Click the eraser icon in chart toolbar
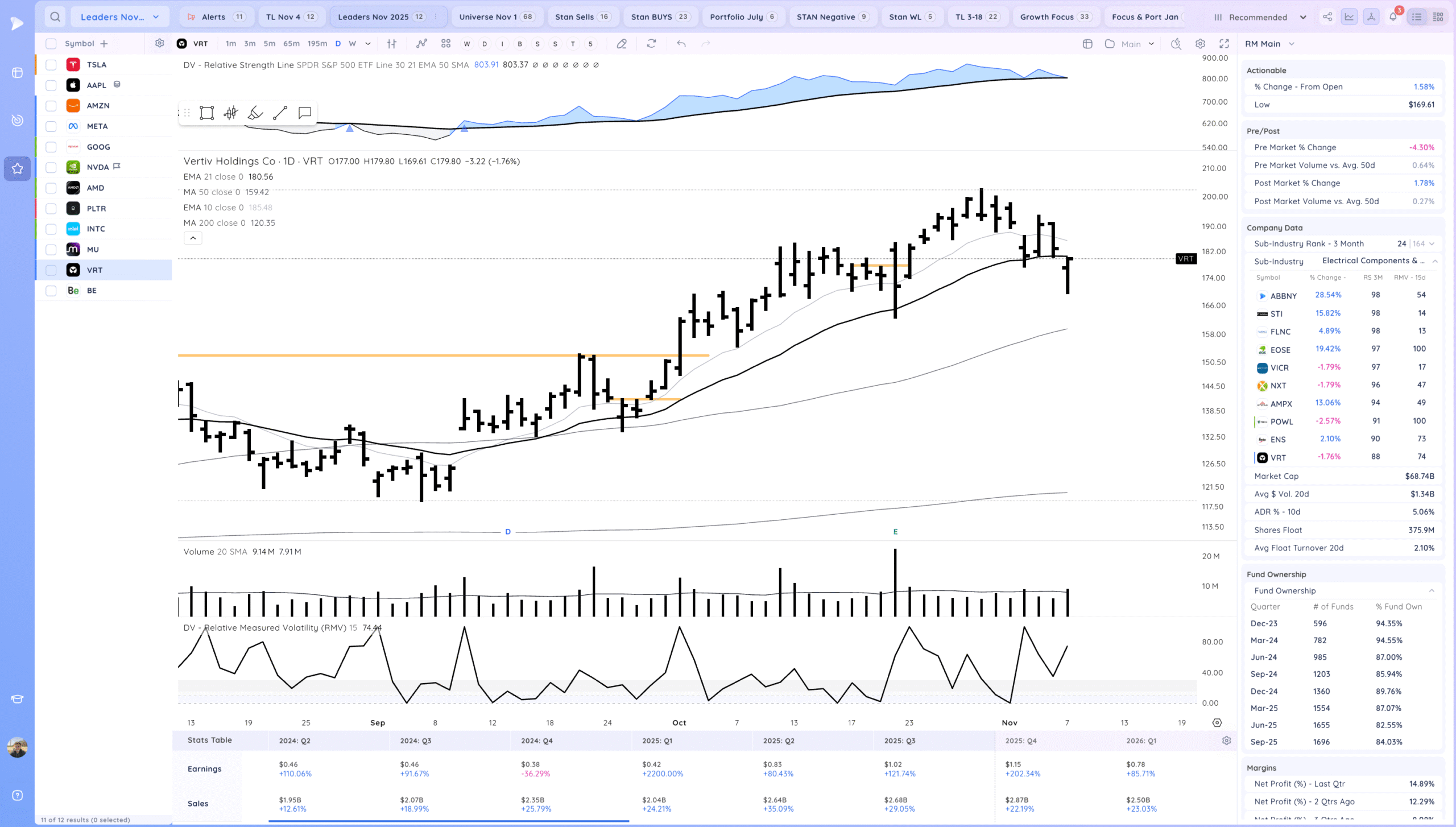 point(622,44)
